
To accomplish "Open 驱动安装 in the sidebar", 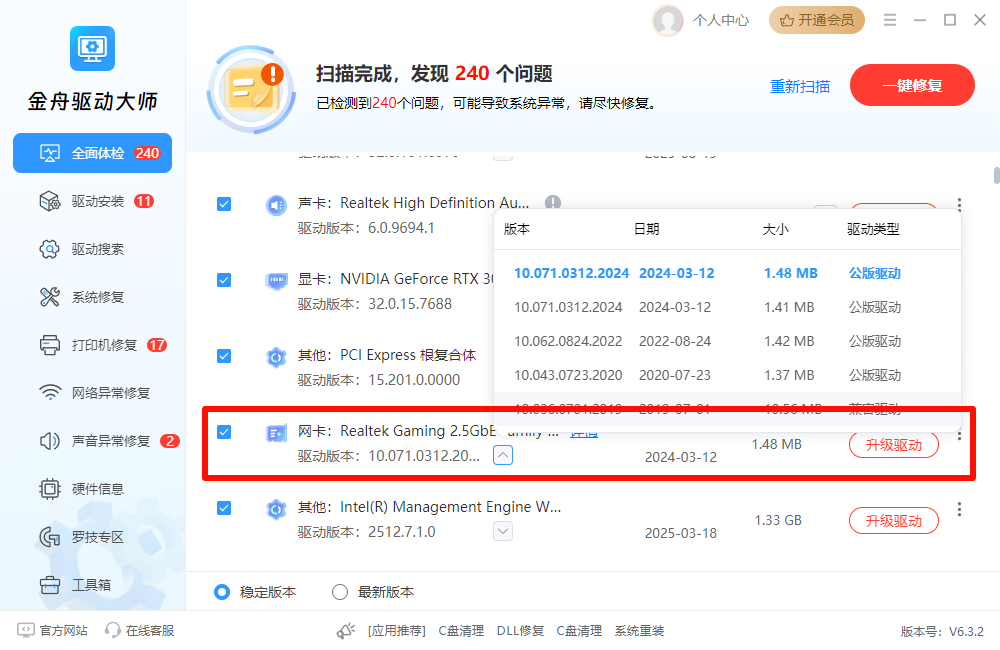I will click(92, 202).
